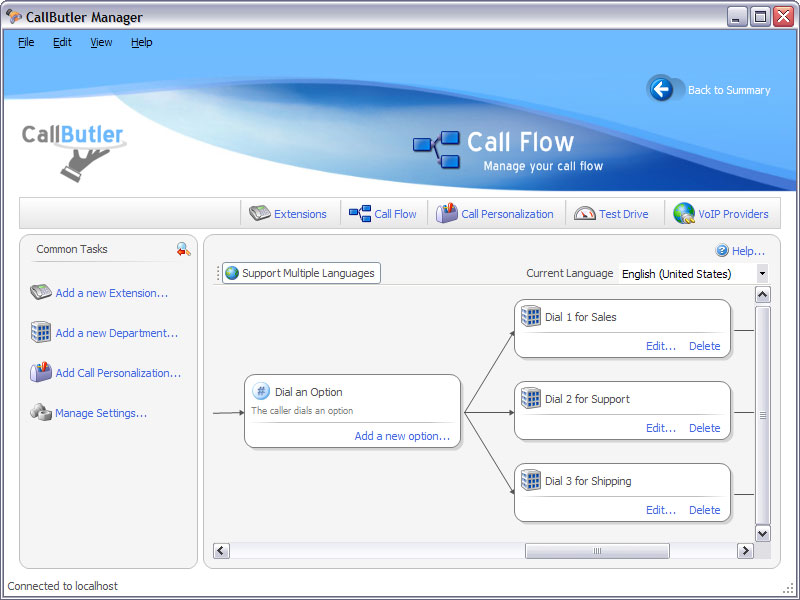This screenshot has height=600, width=800.
Task: Select the English (United States) language field
Action: point(693,273)
